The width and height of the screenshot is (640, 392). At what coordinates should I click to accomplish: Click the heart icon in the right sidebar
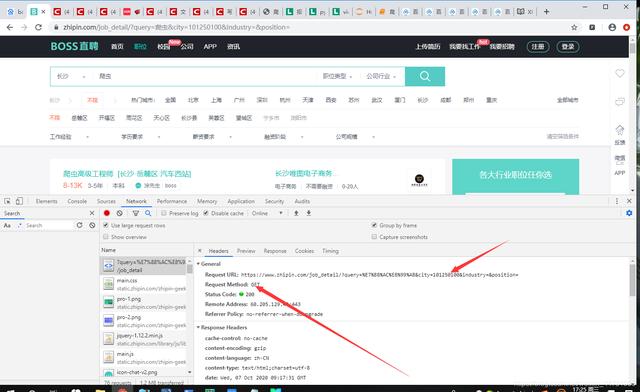(620, 74)
